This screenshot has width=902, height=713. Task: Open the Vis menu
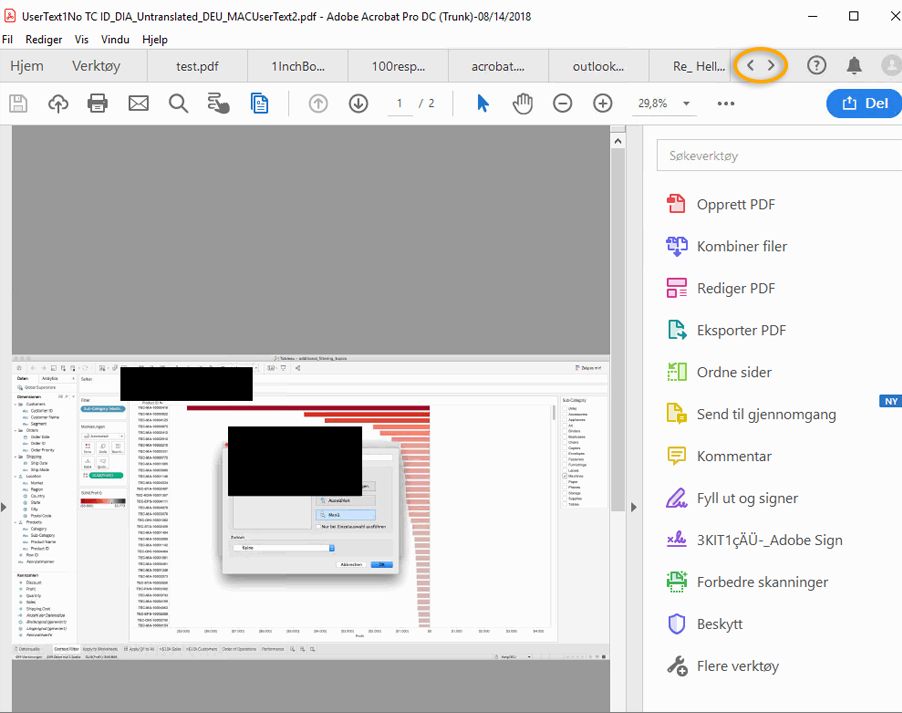81,39
